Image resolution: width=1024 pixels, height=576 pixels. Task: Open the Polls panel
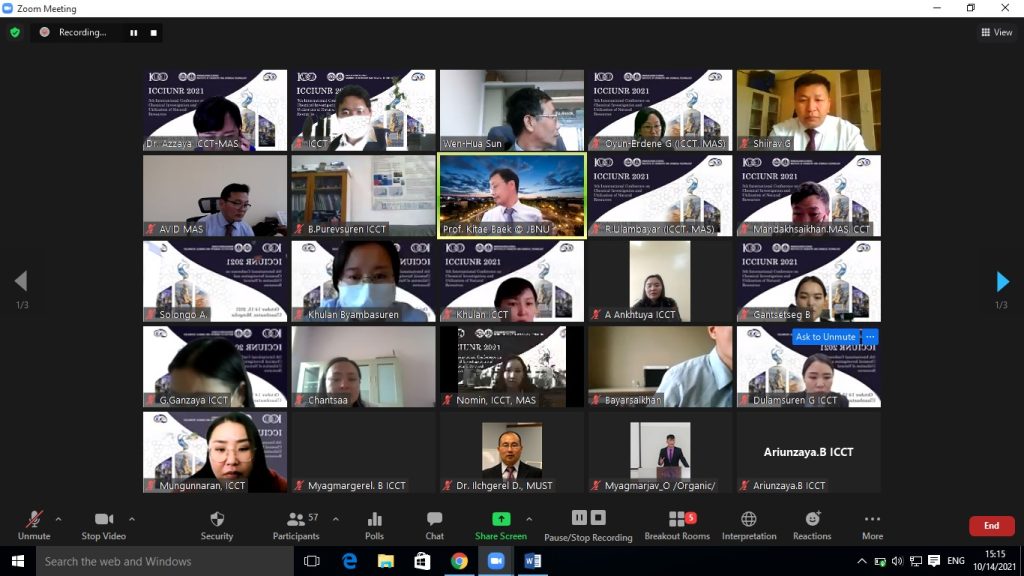coord(374,525)
